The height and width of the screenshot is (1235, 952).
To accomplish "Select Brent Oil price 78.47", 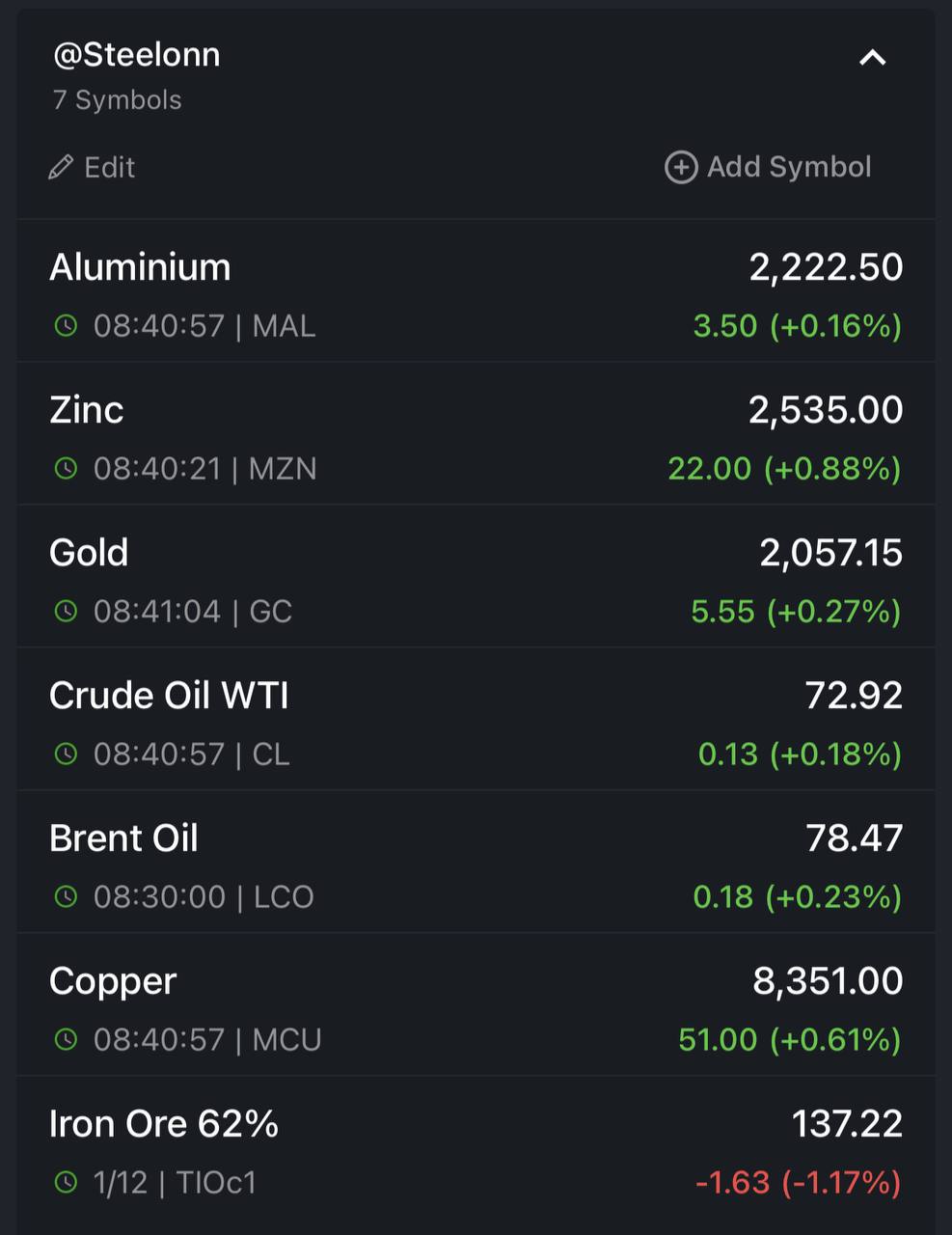I will [855, 838].
